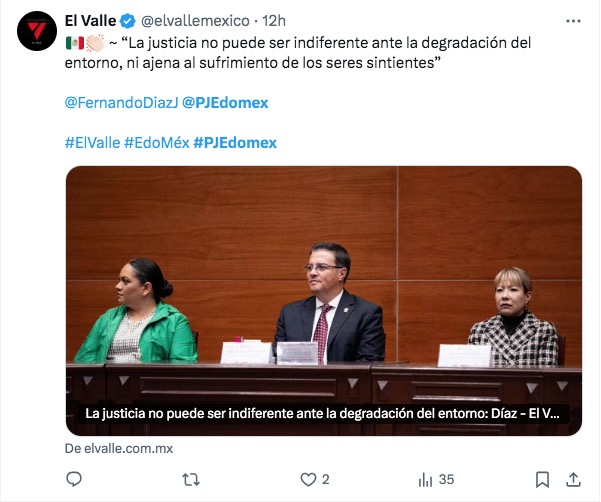Open the 12h timestamp link

(274, 21)
